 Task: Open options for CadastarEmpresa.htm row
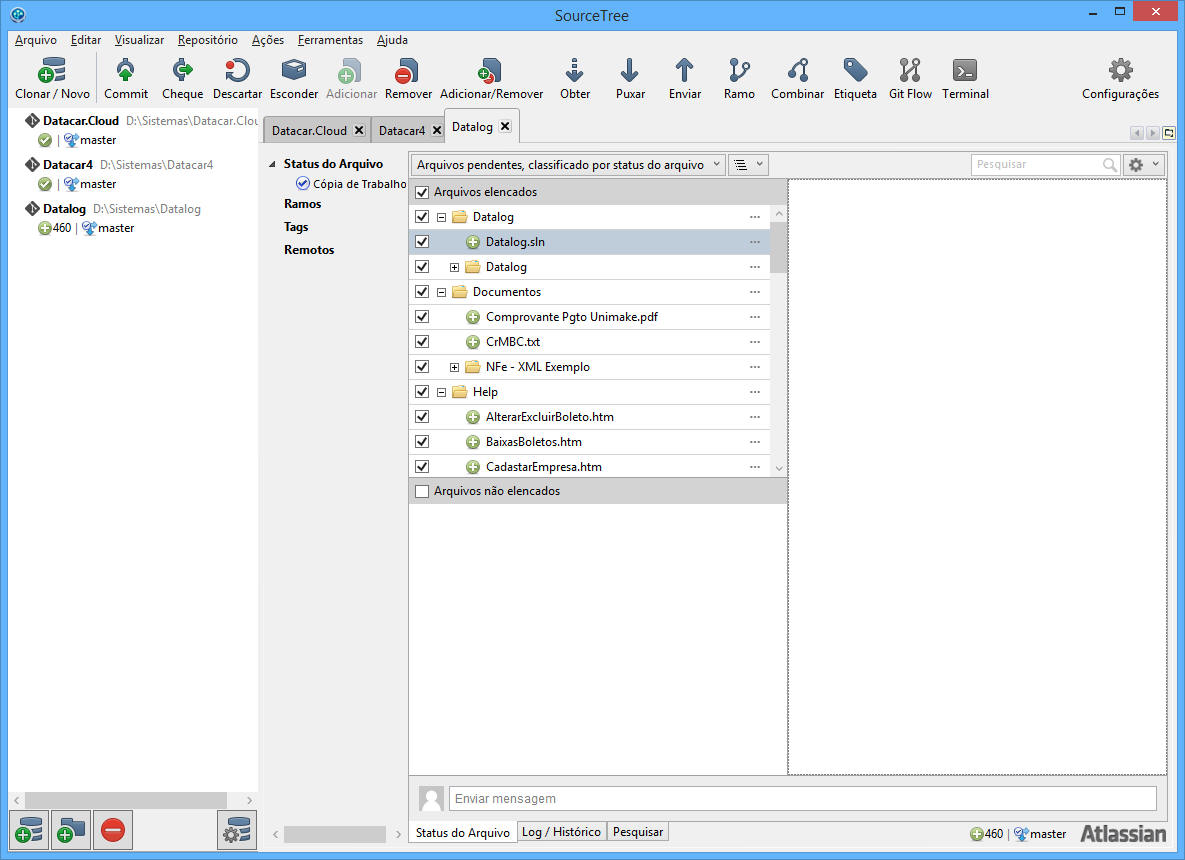pyautogui.click(x=755, y=466)
